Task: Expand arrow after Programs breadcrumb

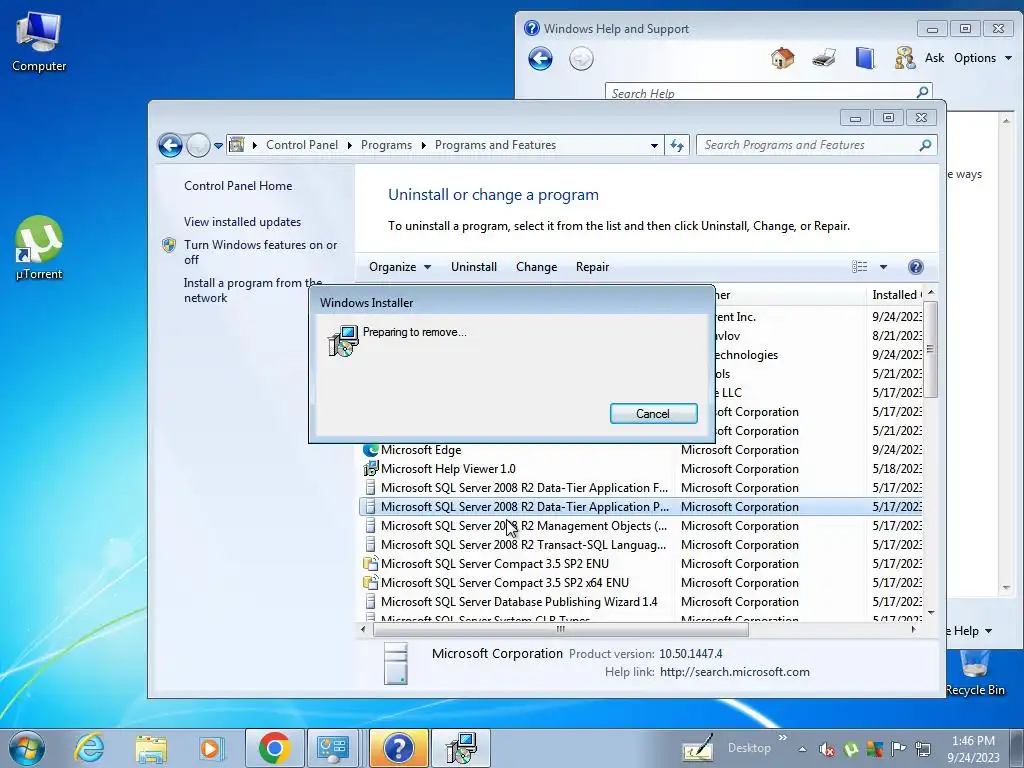Action: pos(423,145)
